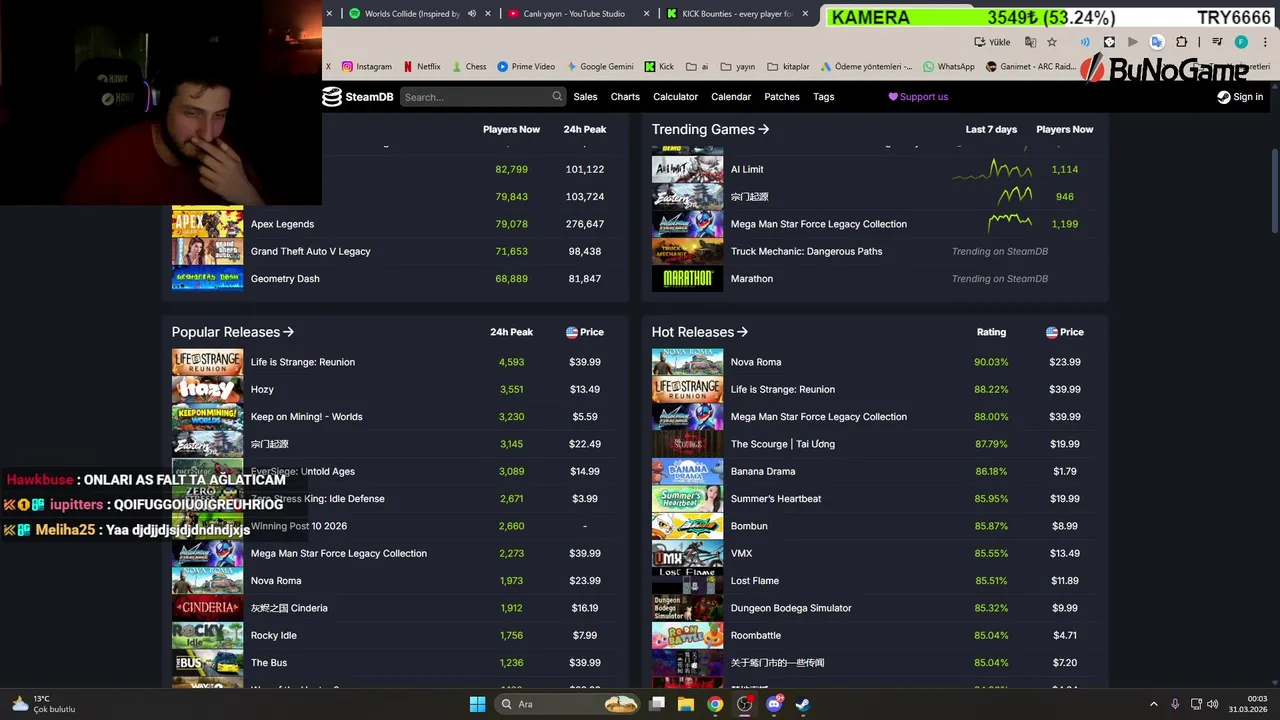The width and height of the screenshot is (1280, 720).
Task: Open the WhatsApp bookmark
Action: (949, 67)
